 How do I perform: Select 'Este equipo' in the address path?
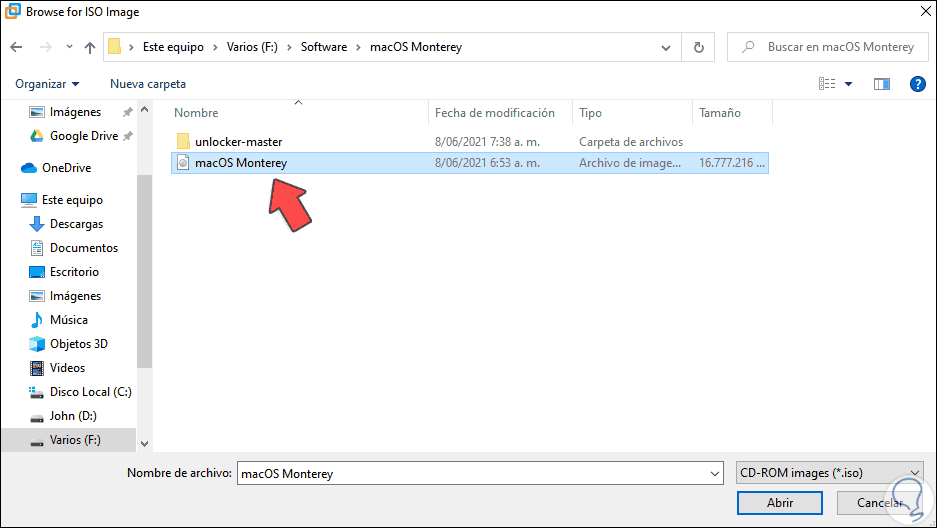[173, 47]
